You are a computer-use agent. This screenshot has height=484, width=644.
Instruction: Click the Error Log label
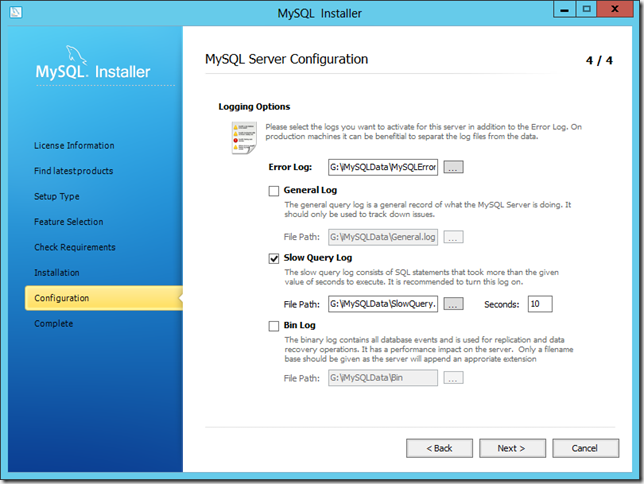click(290, 167)
